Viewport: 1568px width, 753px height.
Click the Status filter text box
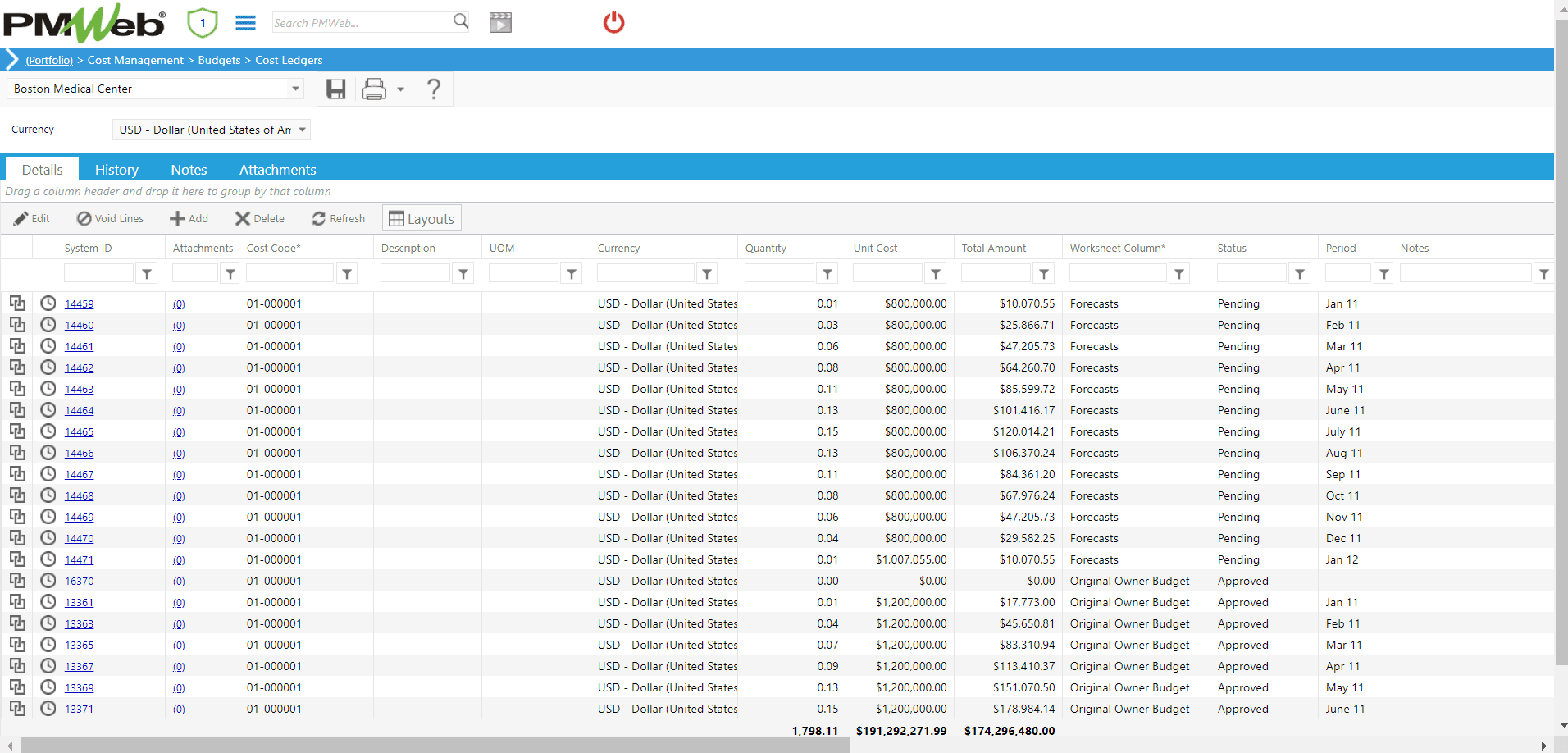pyautogui.click(x=1251, y=273)
